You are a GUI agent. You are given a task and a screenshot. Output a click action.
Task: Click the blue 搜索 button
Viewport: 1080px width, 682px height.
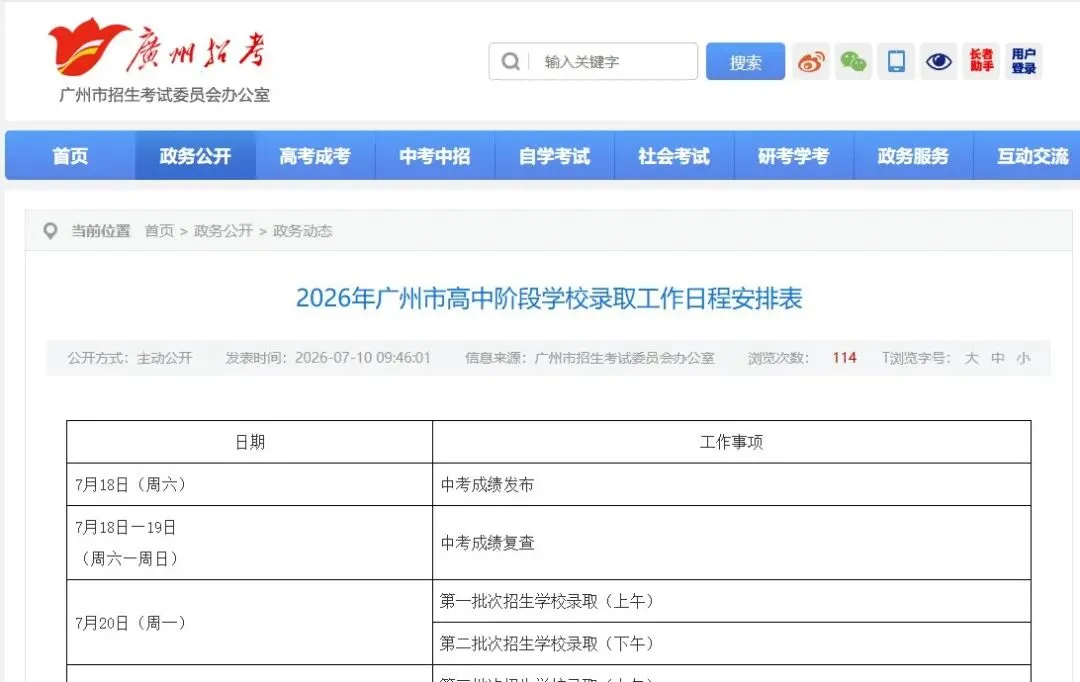[x=745, y=61]
